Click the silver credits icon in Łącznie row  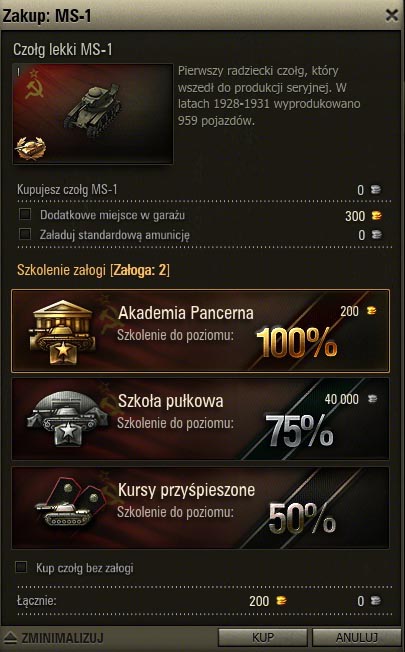(375, 600)
